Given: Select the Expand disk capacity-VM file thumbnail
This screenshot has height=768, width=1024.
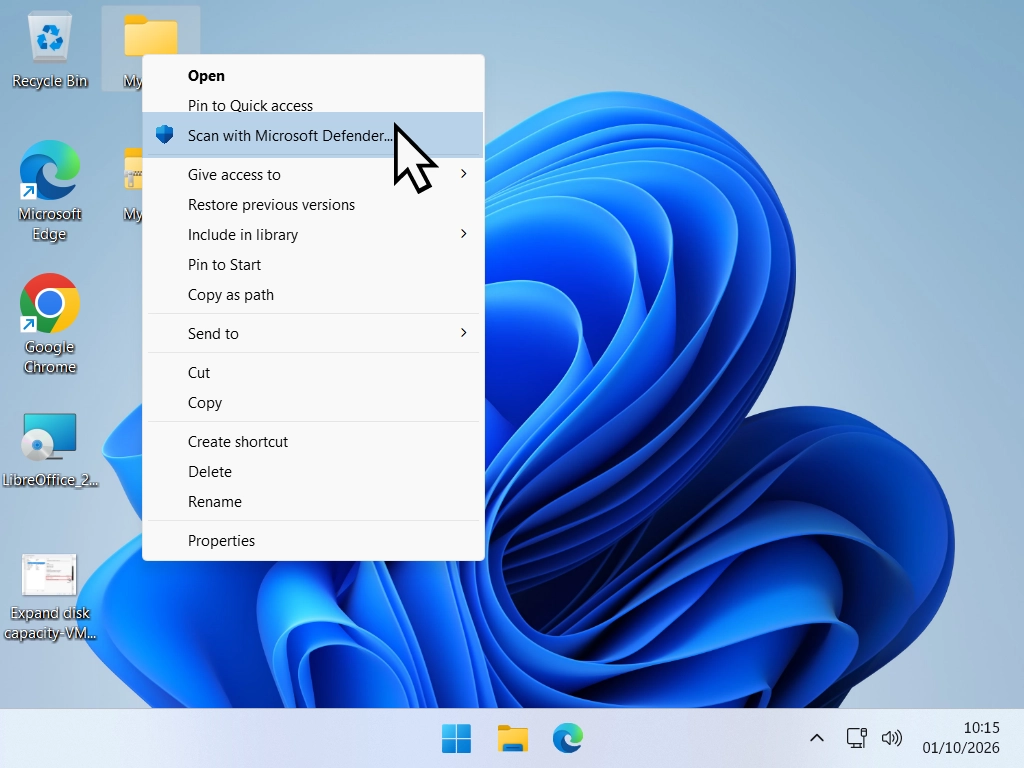Looking at the screenshot, I should [x=50, y=597].
